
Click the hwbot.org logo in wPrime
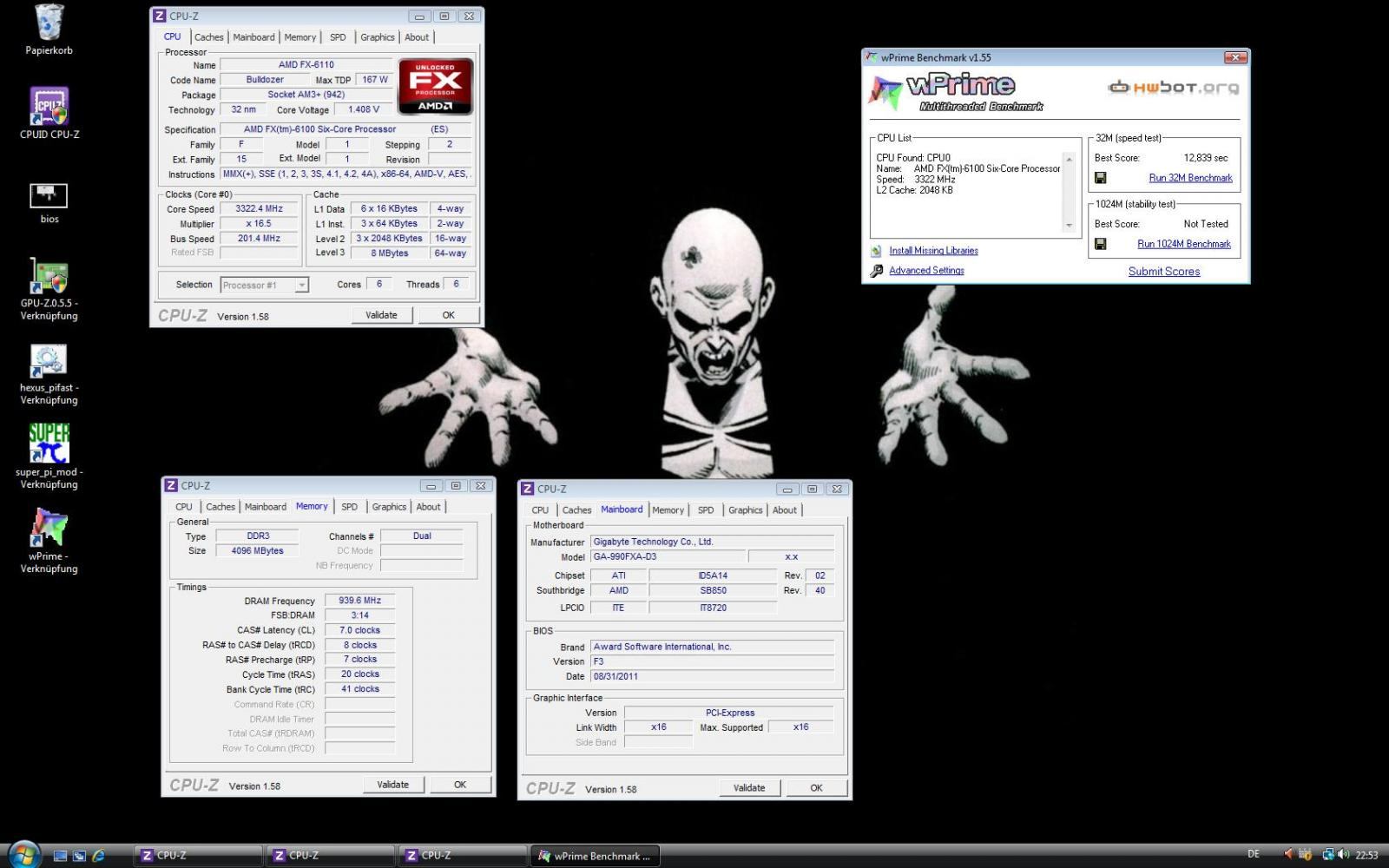click(1174, 87)
